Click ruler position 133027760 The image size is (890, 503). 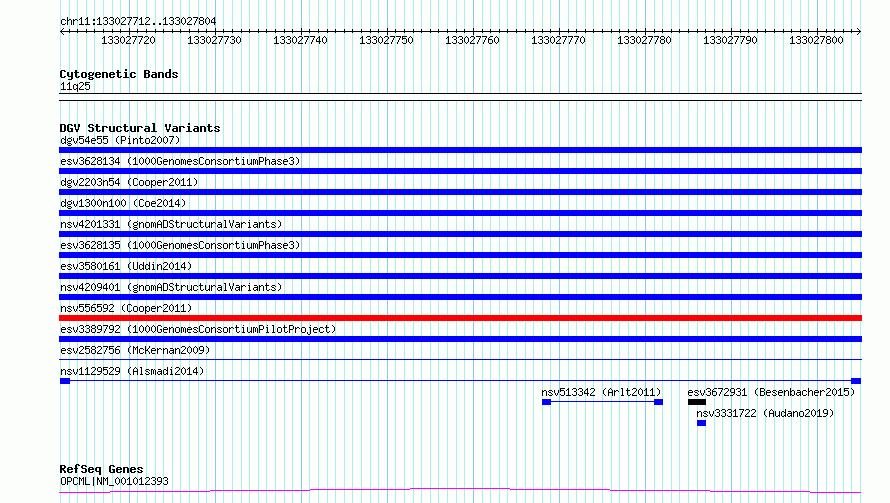472,40
